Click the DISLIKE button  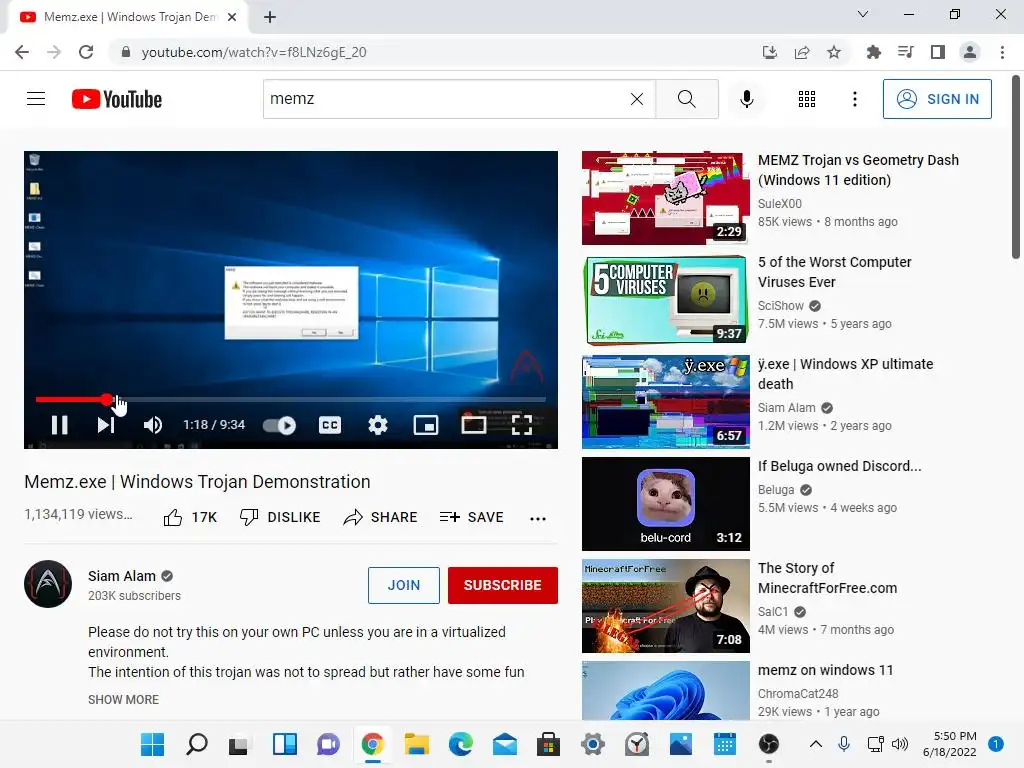pos(280,517)
